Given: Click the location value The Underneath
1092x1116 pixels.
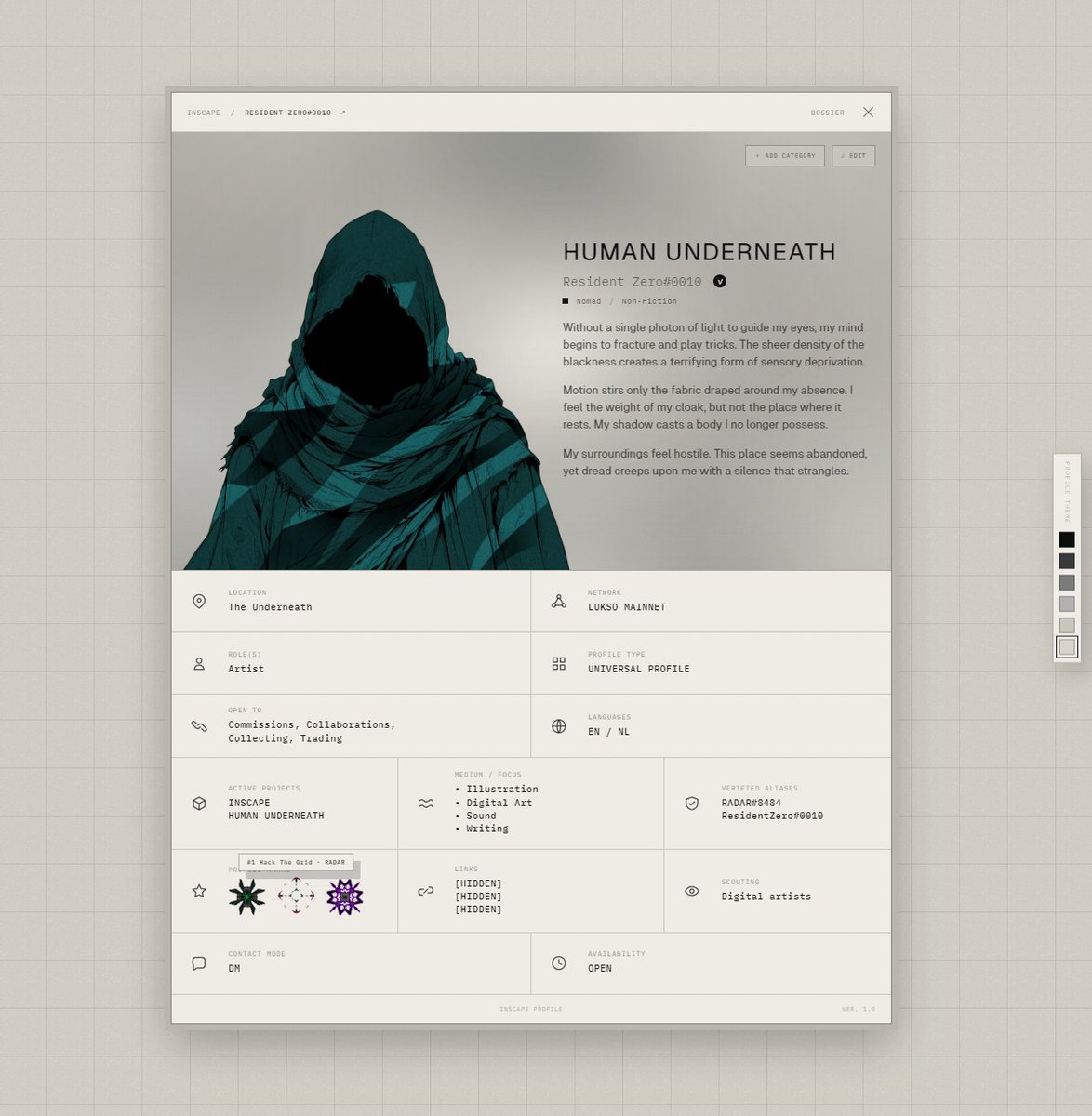Looking at the screenshot, I should (270, 607).
